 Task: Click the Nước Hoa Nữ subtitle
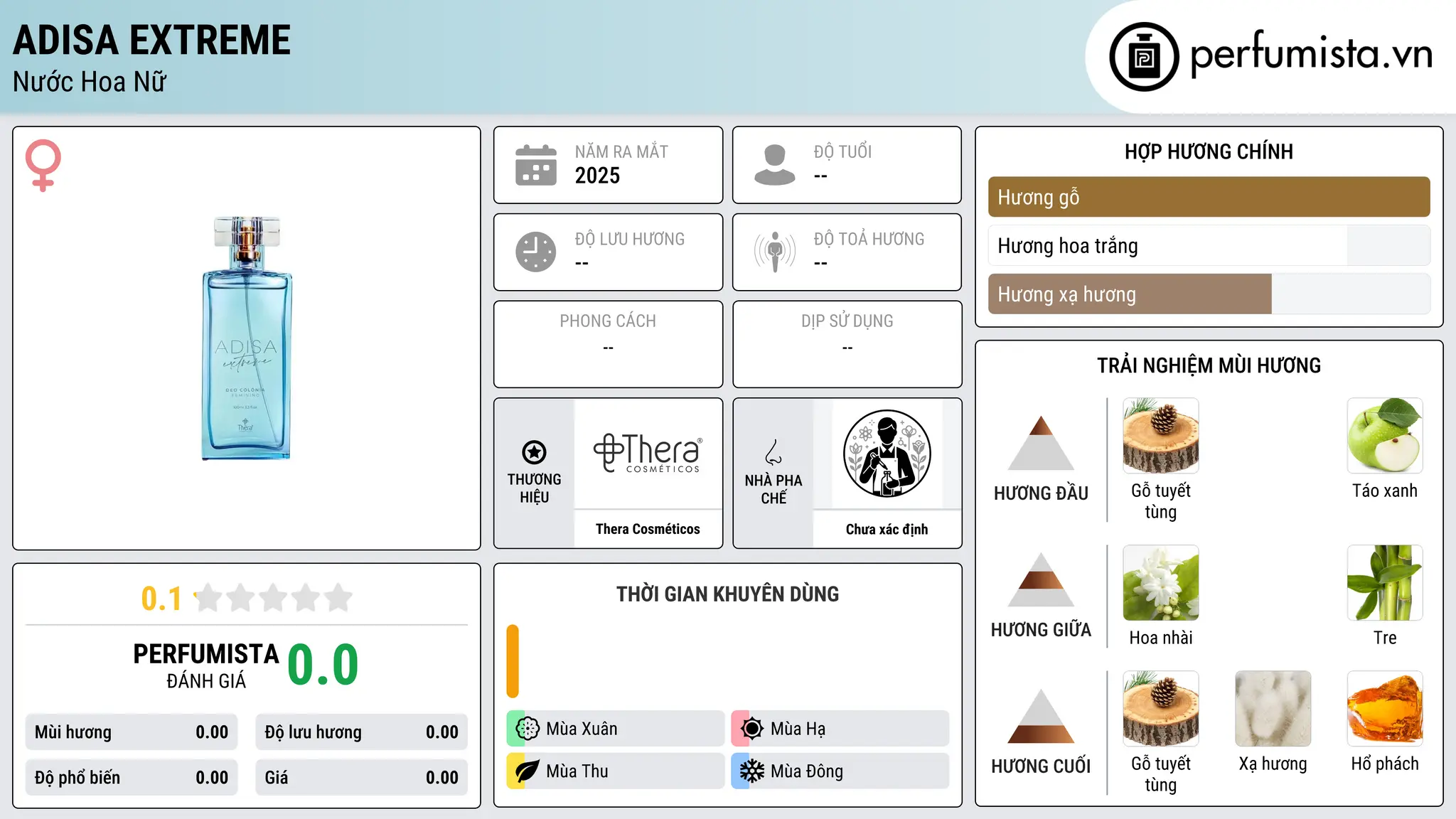pyautogui.click(x=90, y=82)
